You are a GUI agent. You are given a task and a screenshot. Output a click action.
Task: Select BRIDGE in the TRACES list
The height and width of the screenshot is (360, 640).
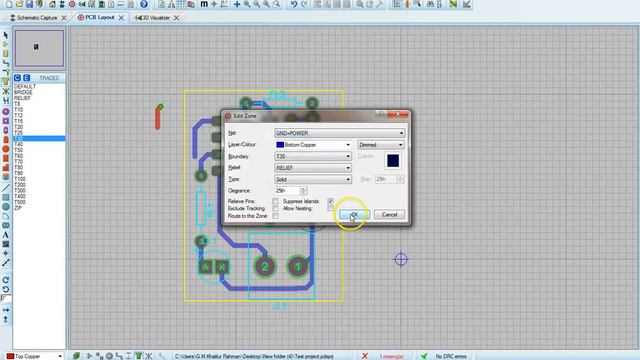[23, 92]
